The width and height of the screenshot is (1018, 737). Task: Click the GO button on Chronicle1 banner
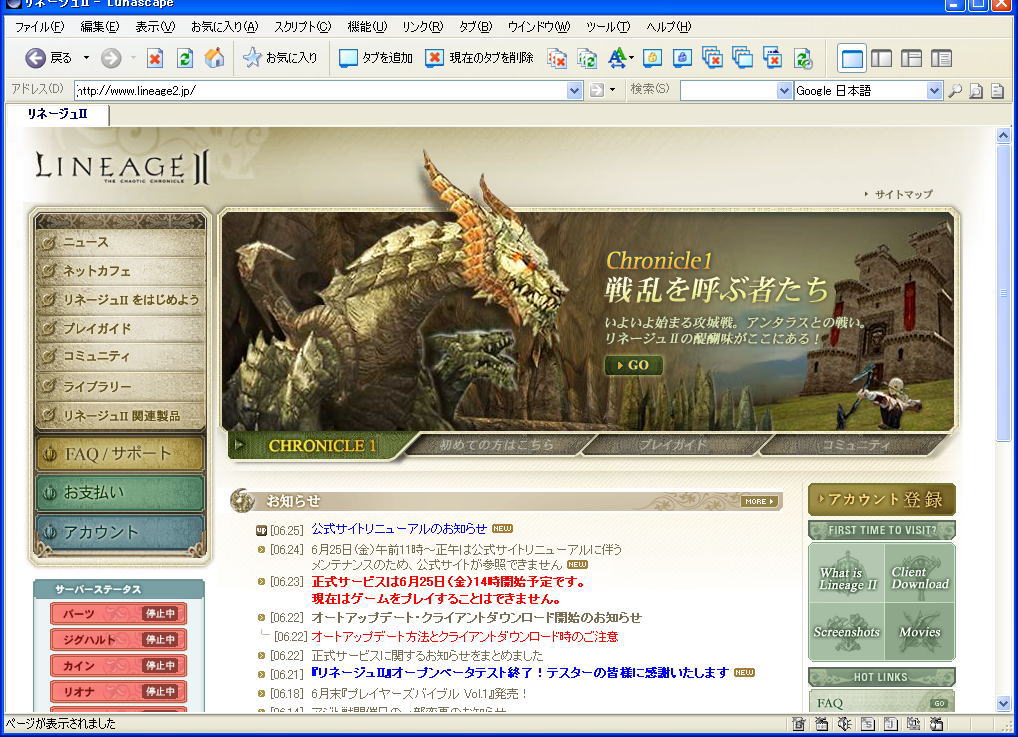pos(633,365)
